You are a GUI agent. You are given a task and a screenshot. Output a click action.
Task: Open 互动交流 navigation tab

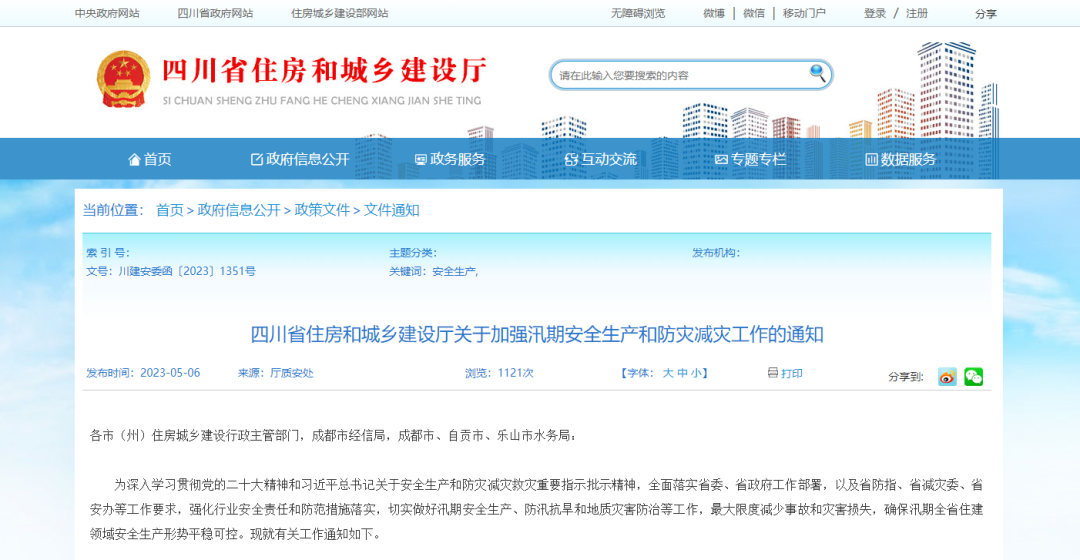pyautogui.click(x=600, y=159)
